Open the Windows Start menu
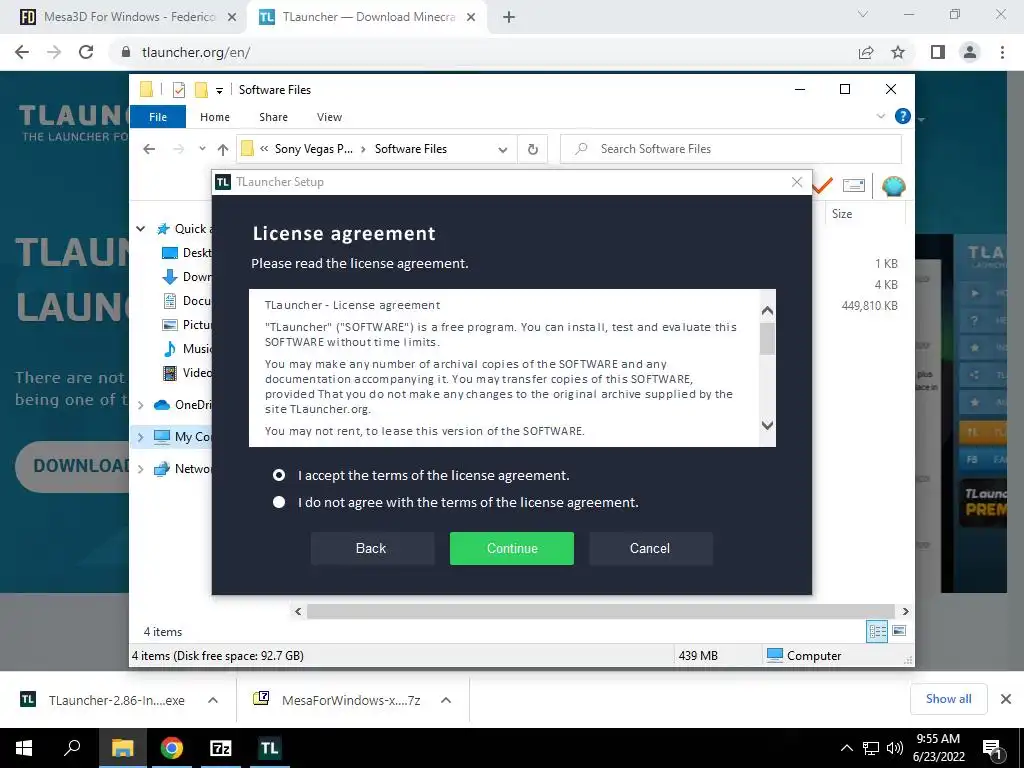Viewport: 1024px width, 768px height. [x=24, y=748]
